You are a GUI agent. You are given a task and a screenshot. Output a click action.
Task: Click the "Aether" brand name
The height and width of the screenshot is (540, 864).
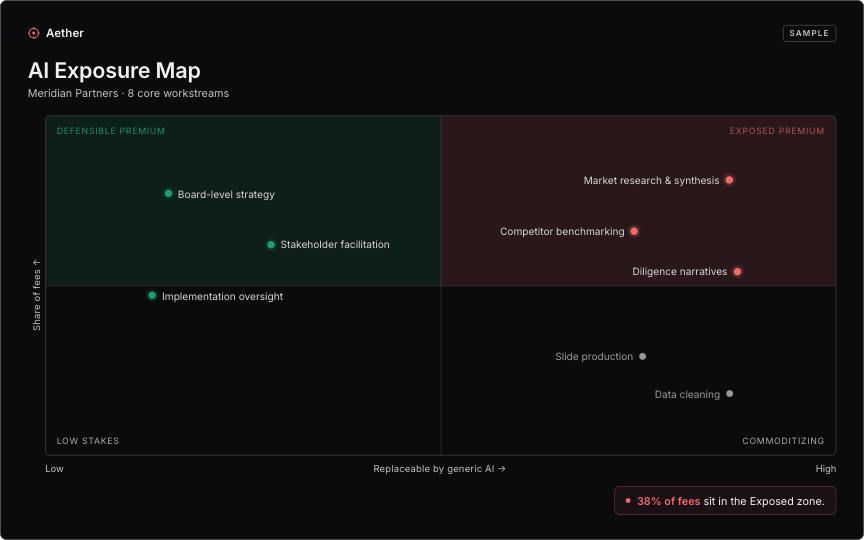click(65, 33)
